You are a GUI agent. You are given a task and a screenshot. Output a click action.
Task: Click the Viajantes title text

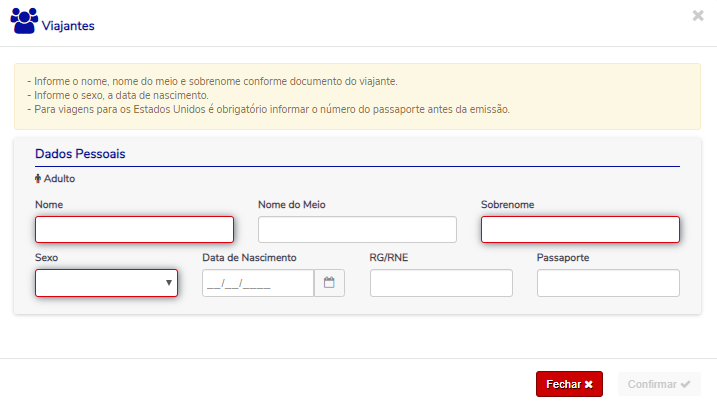point(68,26)
